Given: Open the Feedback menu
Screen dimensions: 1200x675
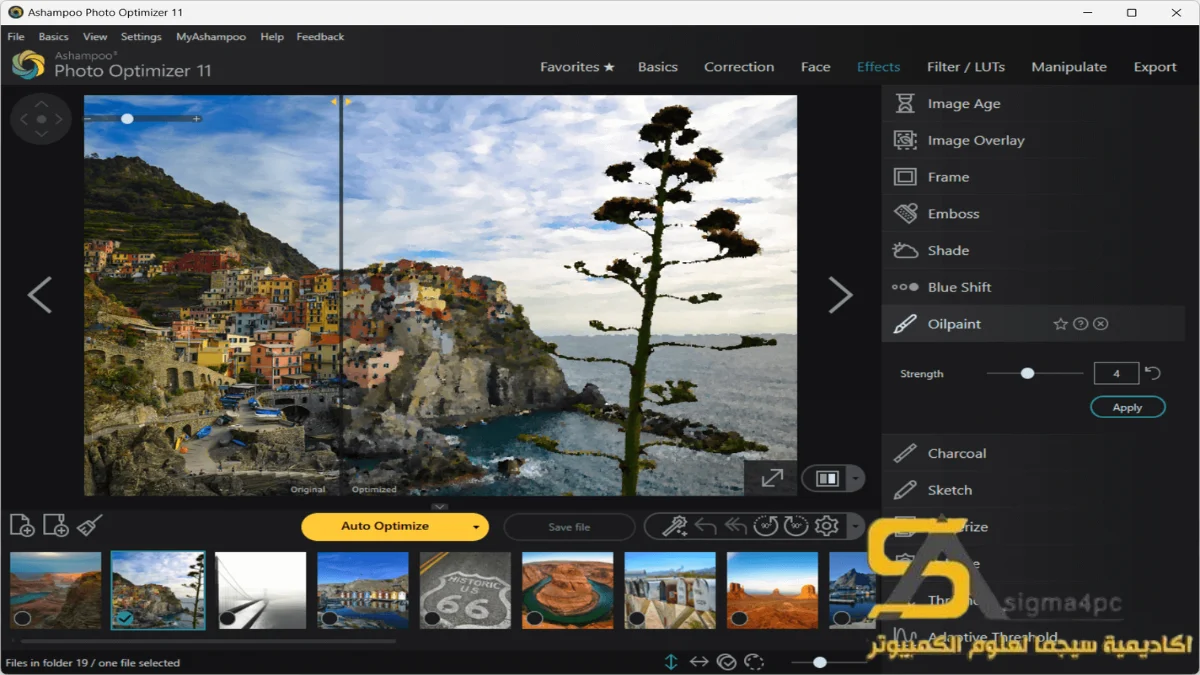Looking at the screenshot, I should (x=320, y=37).
